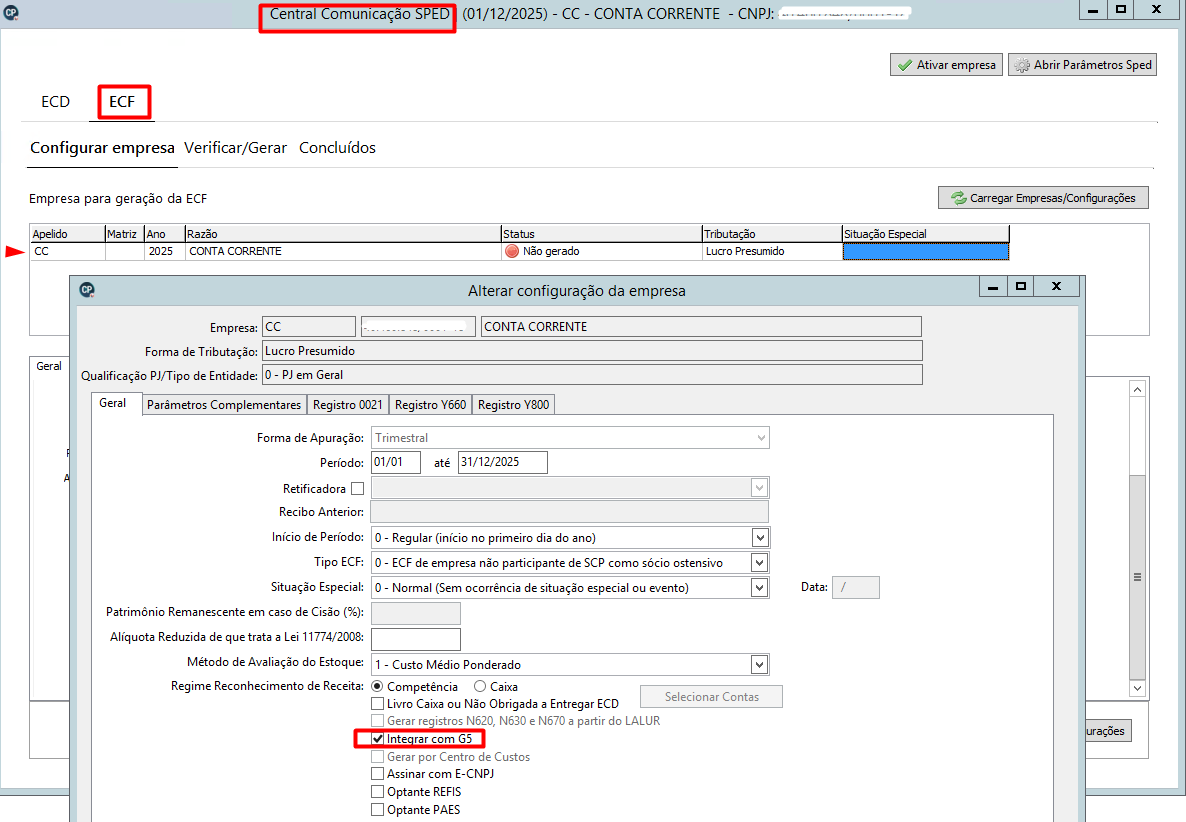Open the Forma de Apuração dropdown

pos(761,438)
